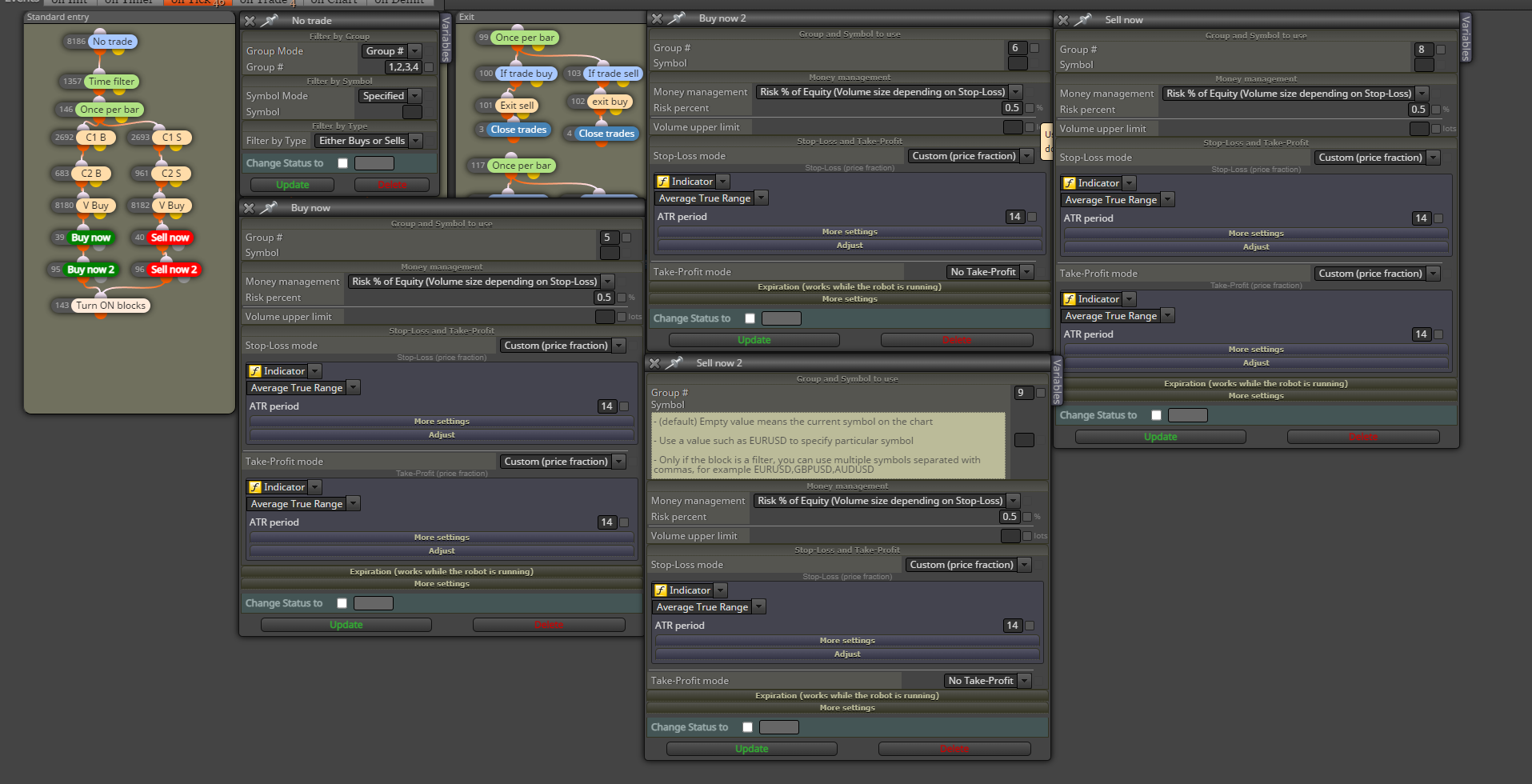Pin the No trade settings panel
This screenshot has width=1532, height=784.
[x=270, y=20]
